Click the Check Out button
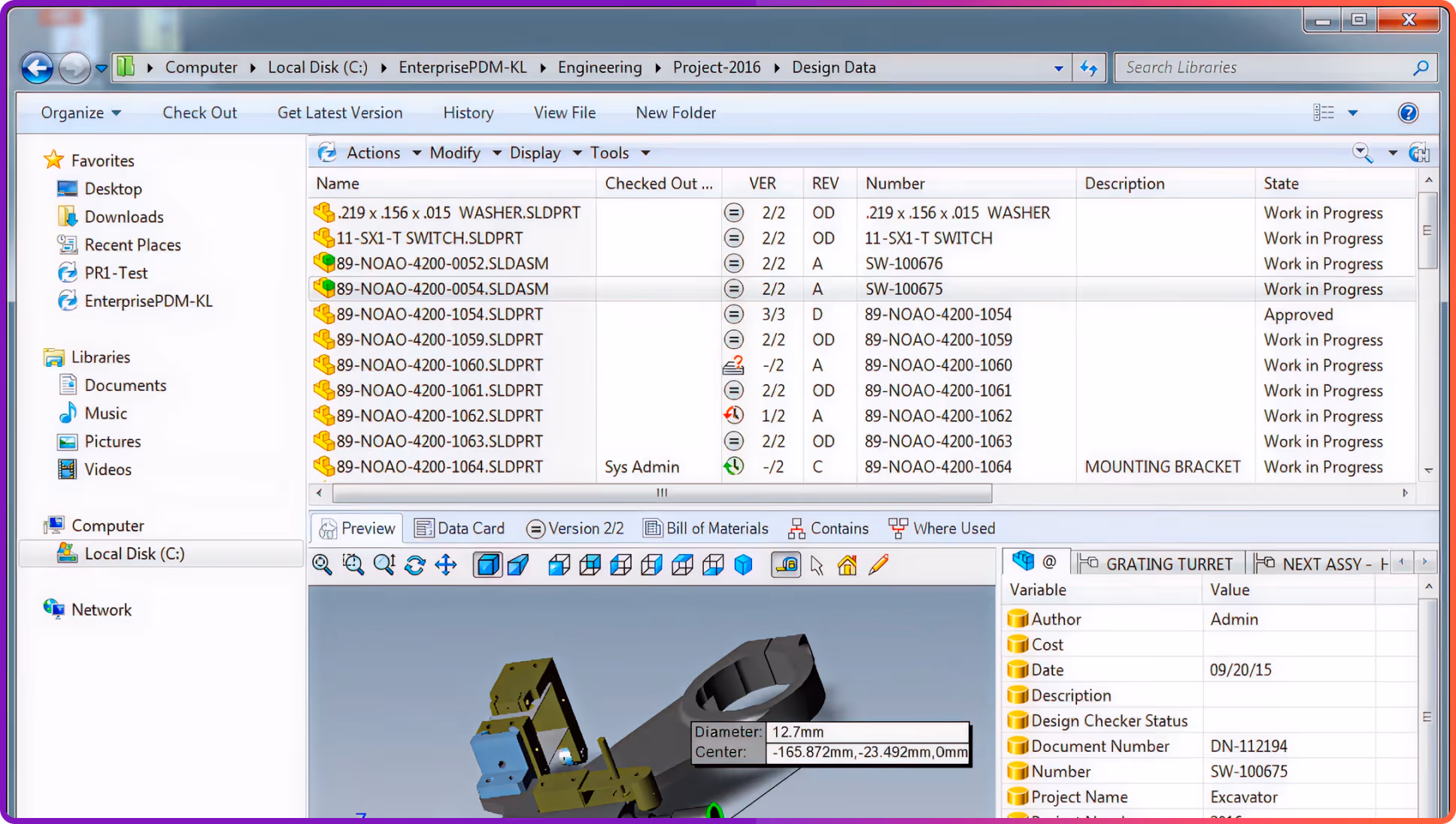 click(x=199, y=113)
